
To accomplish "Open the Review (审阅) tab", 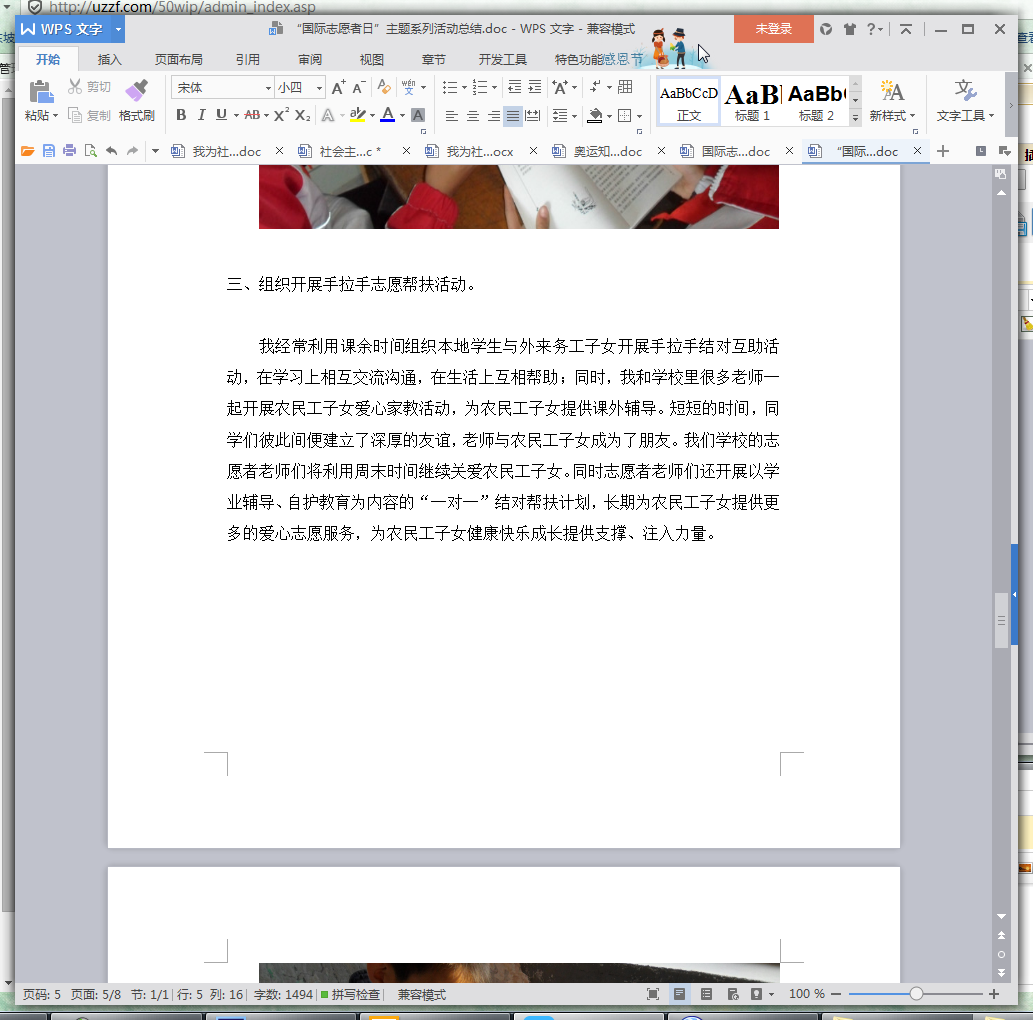I will point(310,59).
